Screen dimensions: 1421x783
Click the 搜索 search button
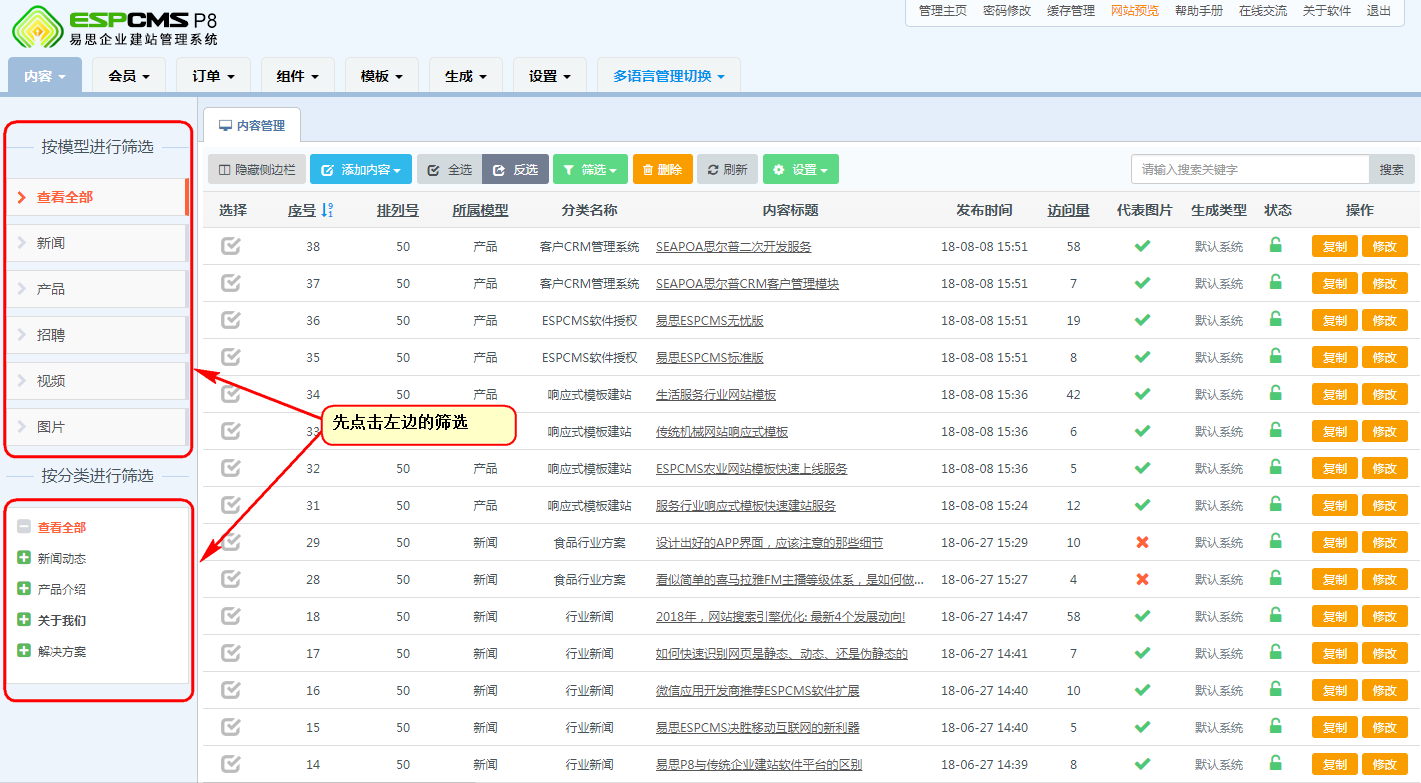pos(1392,169)
